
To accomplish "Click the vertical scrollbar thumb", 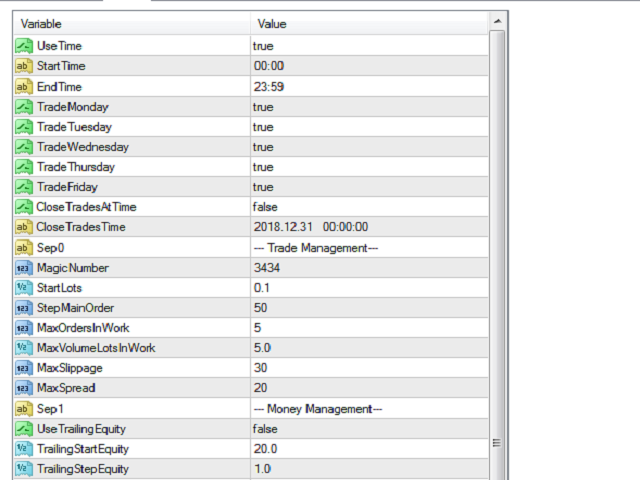I will (x=497, y=255).
